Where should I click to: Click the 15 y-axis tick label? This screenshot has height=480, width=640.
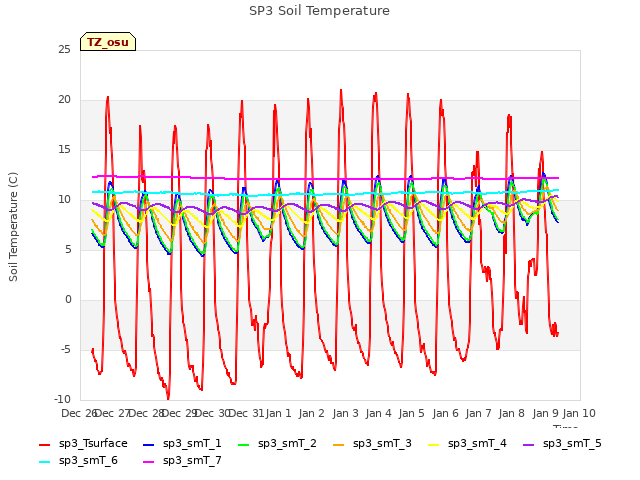pos(64,150)
